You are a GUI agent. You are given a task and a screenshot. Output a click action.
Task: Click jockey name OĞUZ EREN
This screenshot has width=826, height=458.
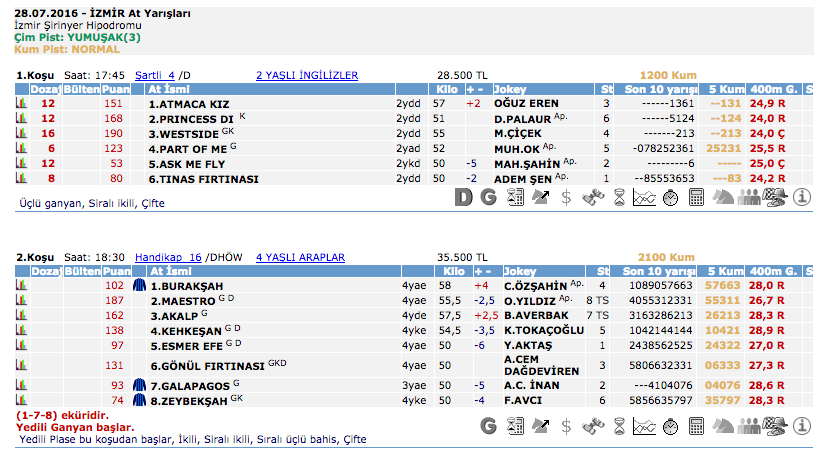point(526,103)
